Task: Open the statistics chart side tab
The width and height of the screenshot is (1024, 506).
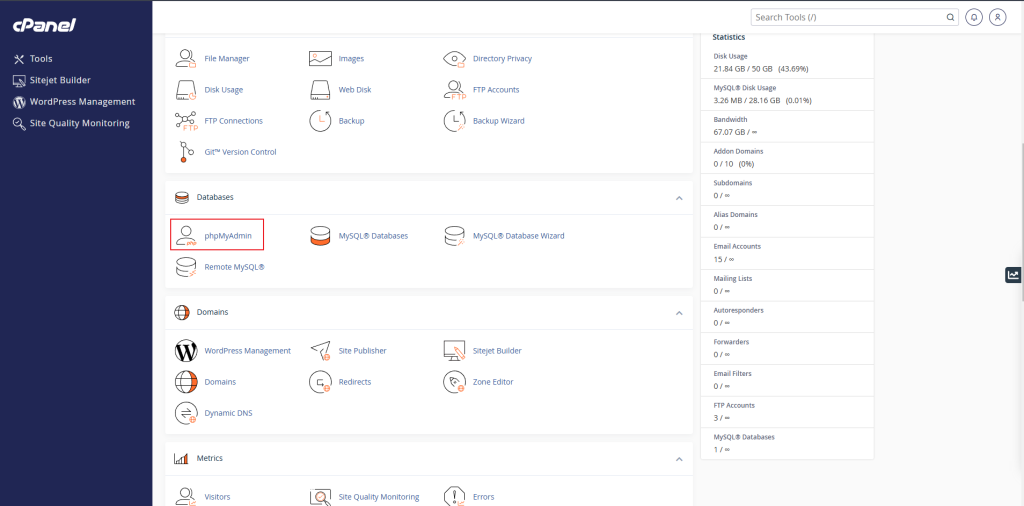Action: [x=1014, y=275]
